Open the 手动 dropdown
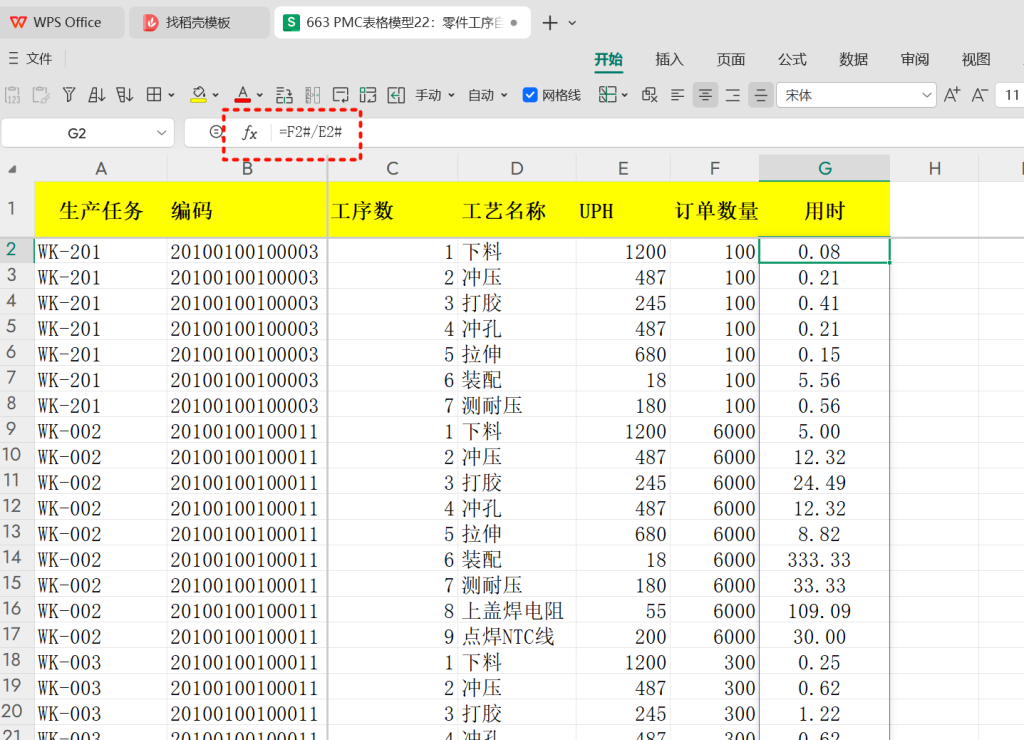Viewport: 1024px width, 740px height. click(434, 95)
